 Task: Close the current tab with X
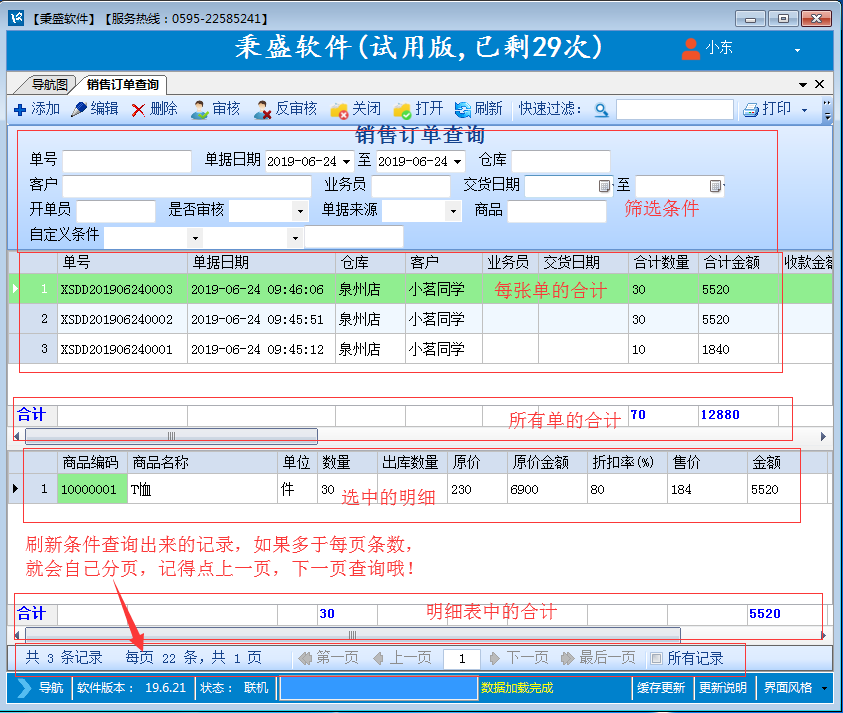(819, 84)
